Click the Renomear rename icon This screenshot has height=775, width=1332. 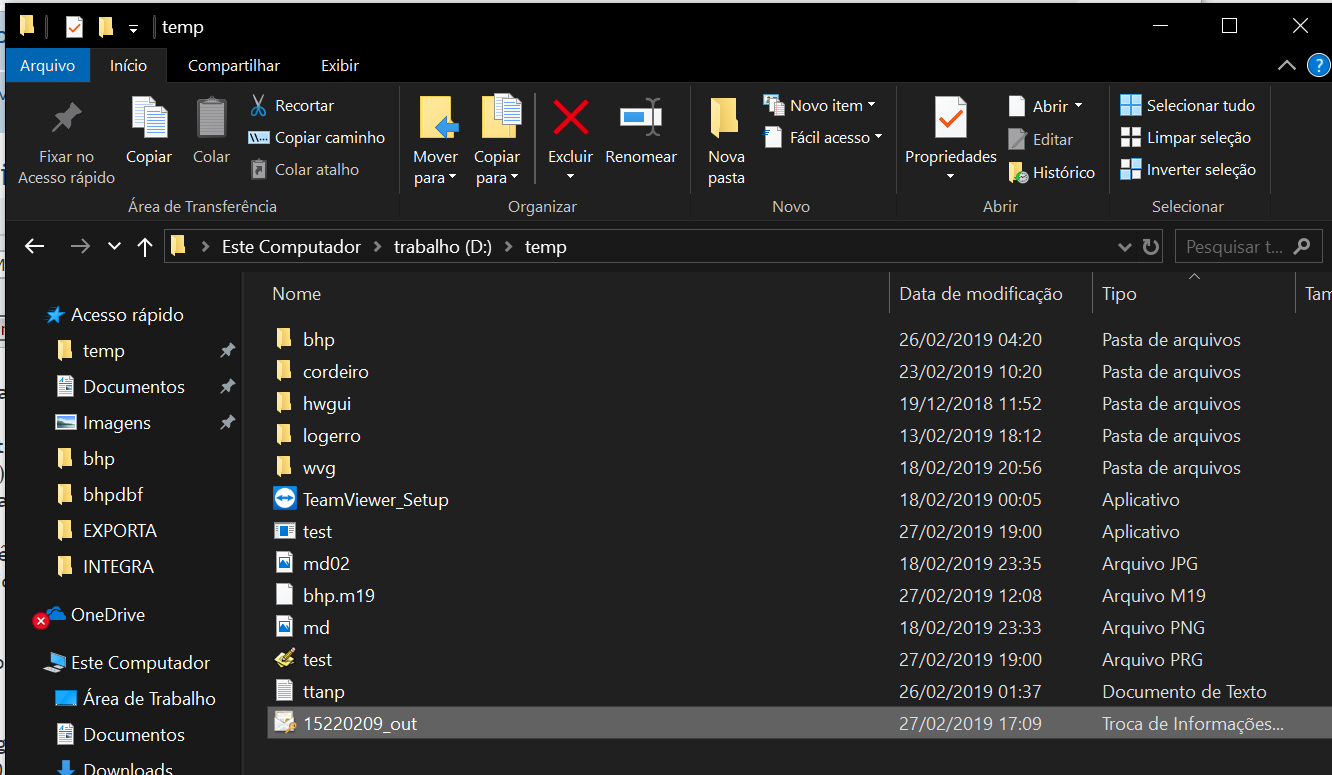click(x=640, y=118)
